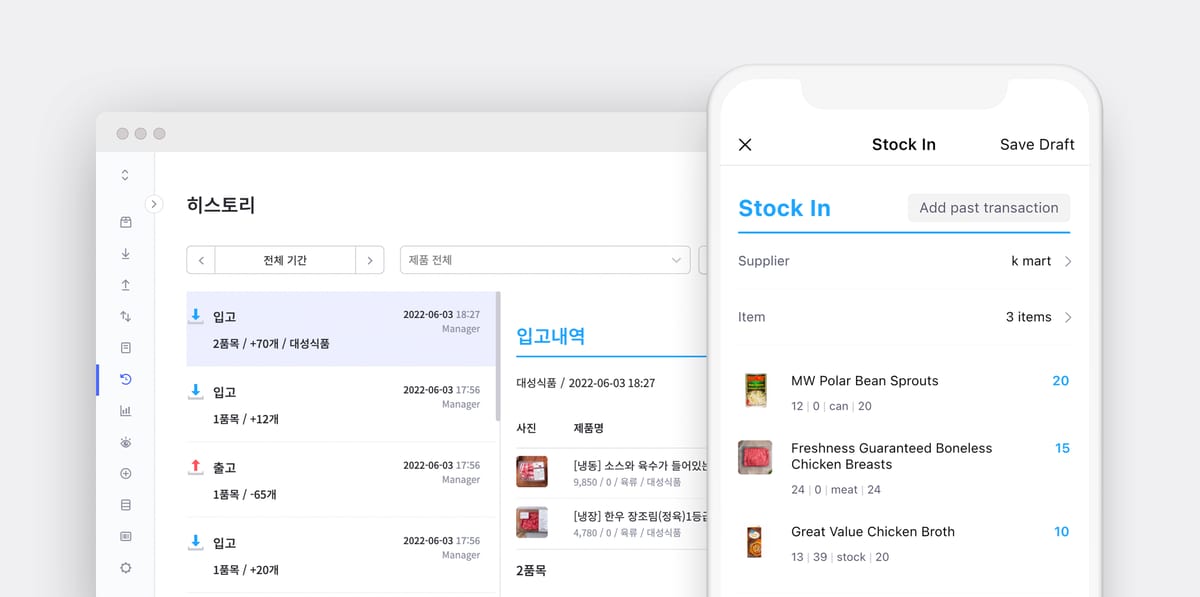Image resolution: width=1200 pixels, height=597 pixels.
Task: Open the bar chart analytics icon in sidebar
Action: (x=125, y=410)
